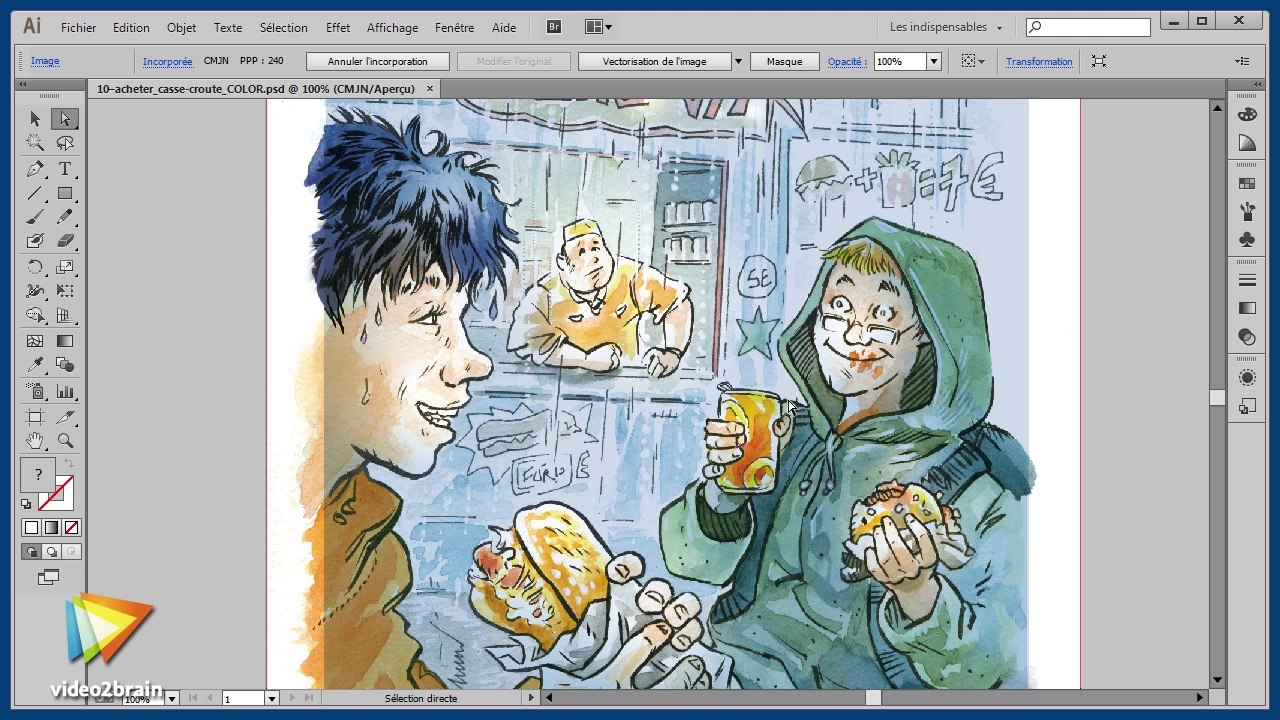Screen dimensions: 1280x720
Task: Select the Eraser tool
Action: (65, 241)
